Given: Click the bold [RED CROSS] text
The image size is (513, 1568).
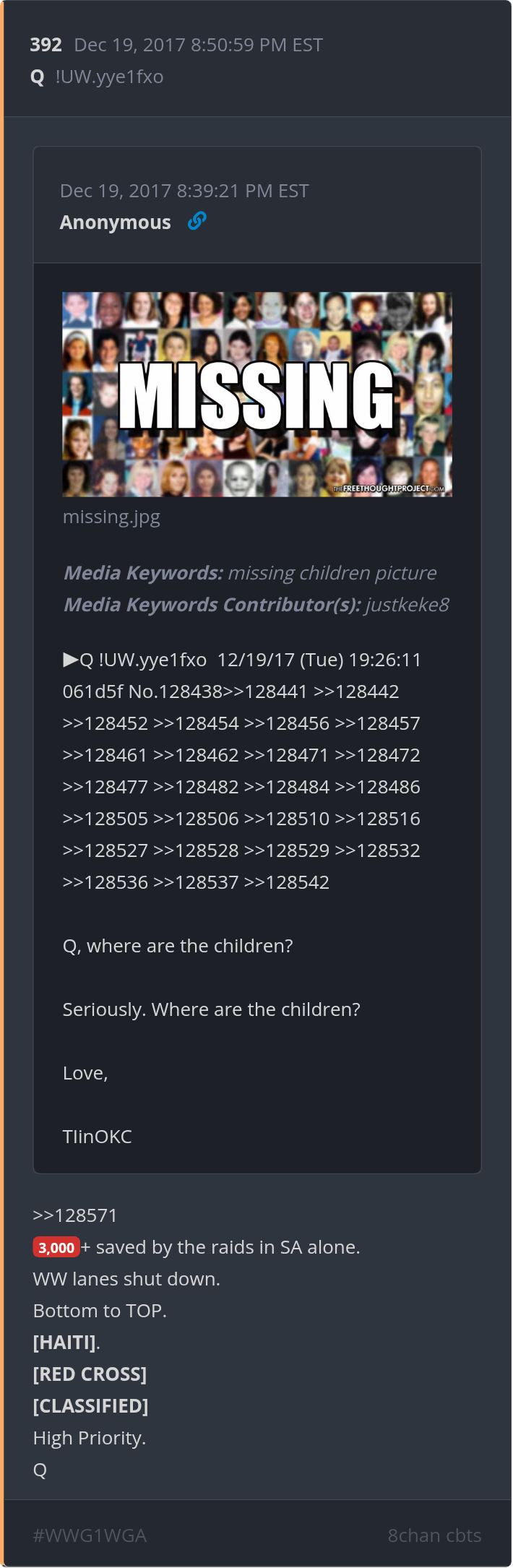Looking at the screenshot, I should [x=90, y=1374].
